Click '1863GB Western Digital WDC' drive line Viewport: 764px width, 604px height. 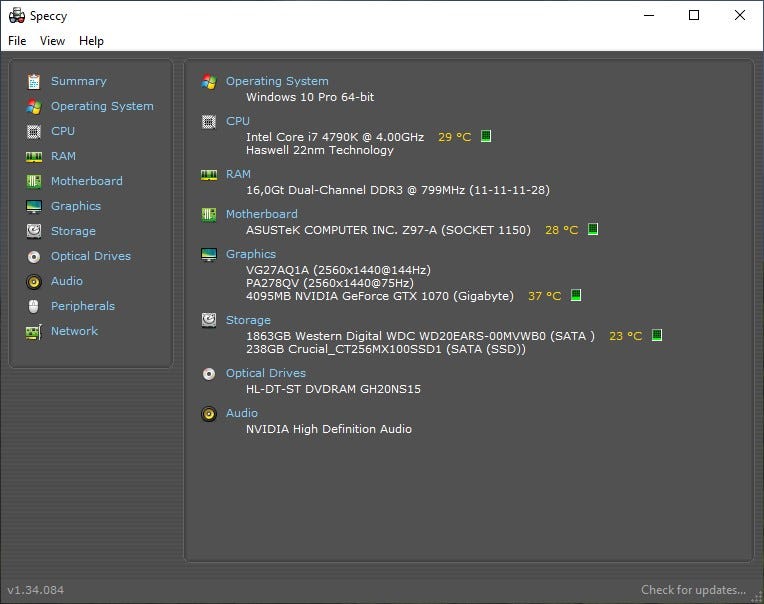pos(420,336)
